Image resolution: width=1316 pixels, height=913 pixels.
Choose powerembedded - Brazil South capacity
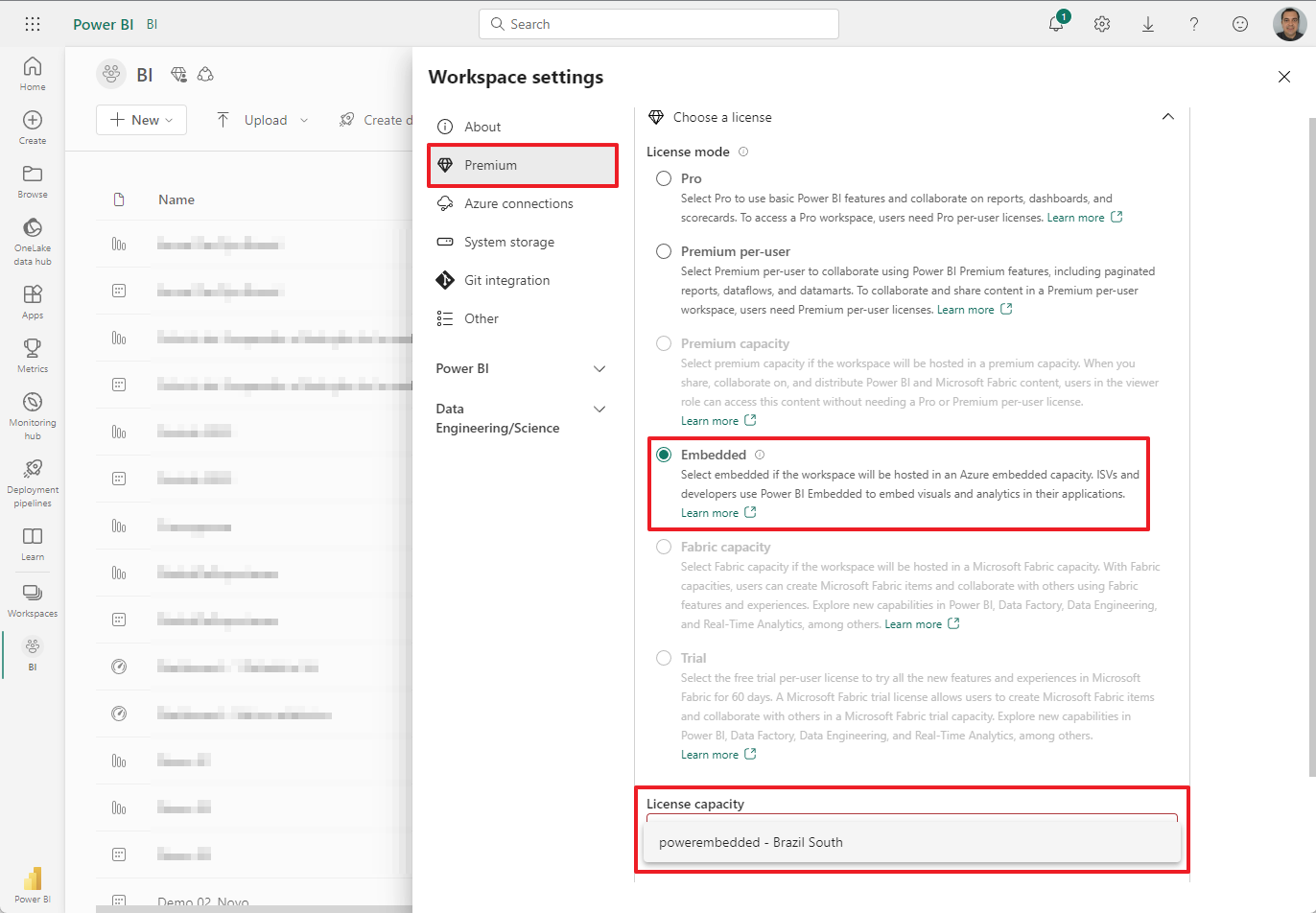(x=751, y=842)
